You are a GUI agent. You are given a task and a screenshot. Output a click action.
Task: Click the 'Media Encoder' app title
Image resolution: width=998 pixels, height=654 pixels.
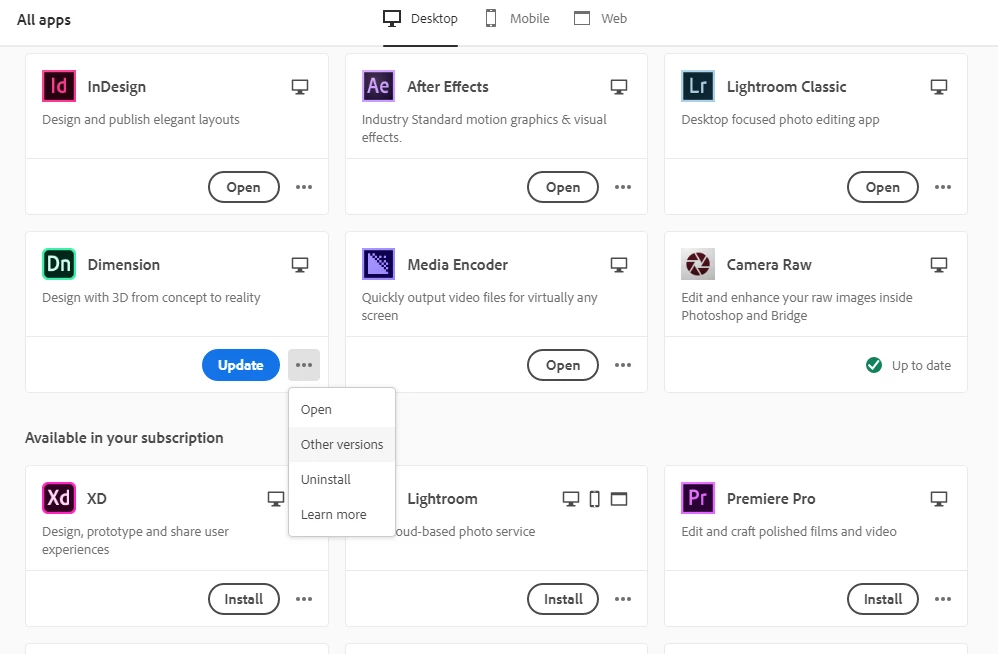[x=458, y=265]
